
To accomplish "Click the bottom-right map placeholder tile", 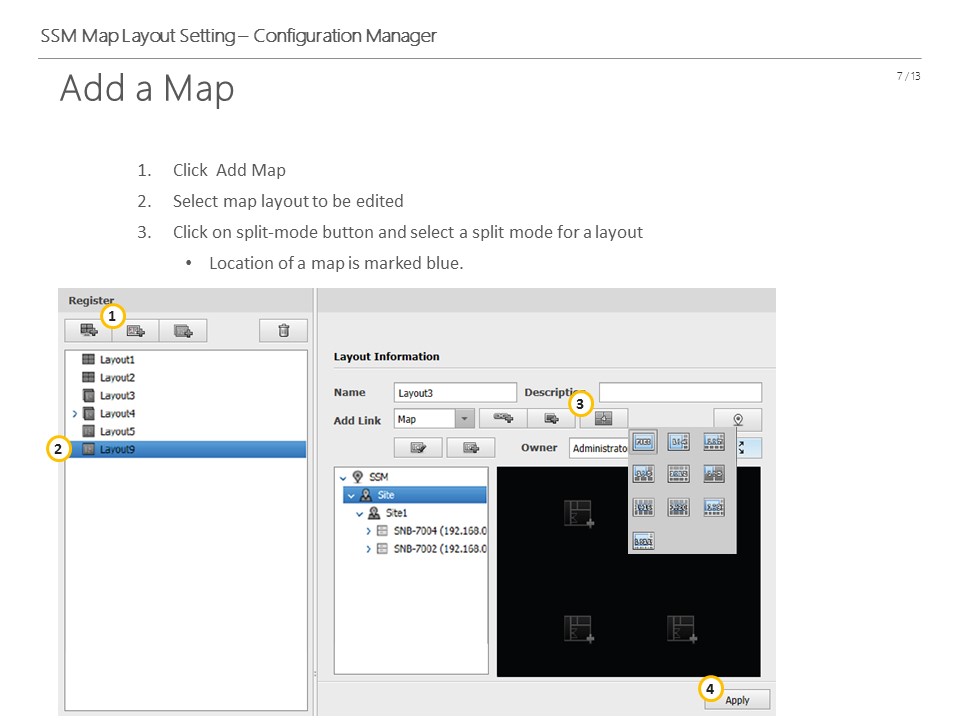I will 681,629.
